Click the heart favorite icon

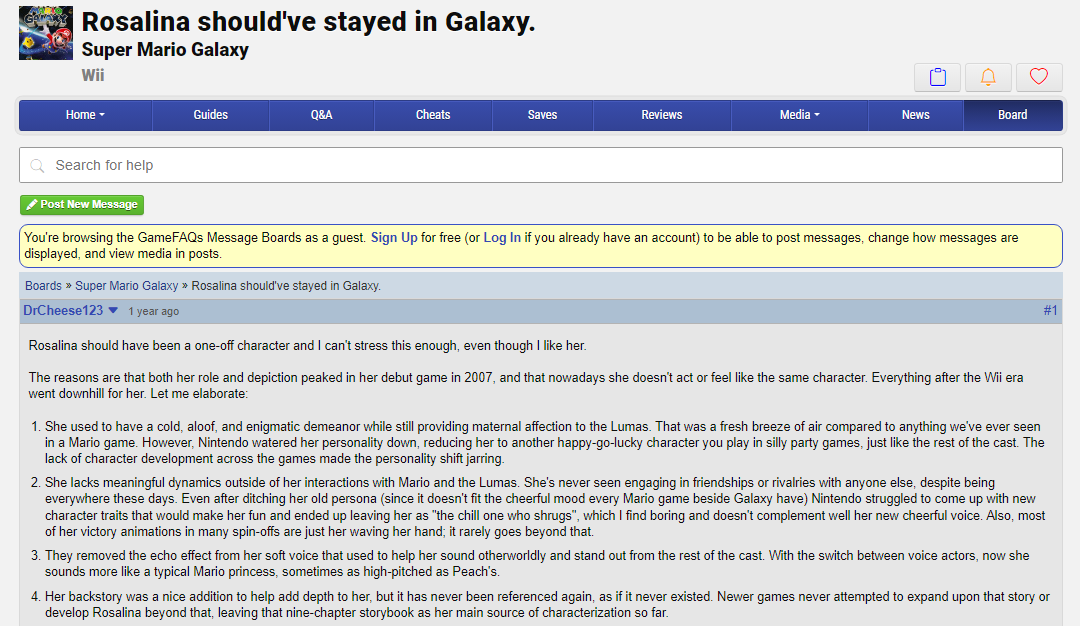[1039, 77]
